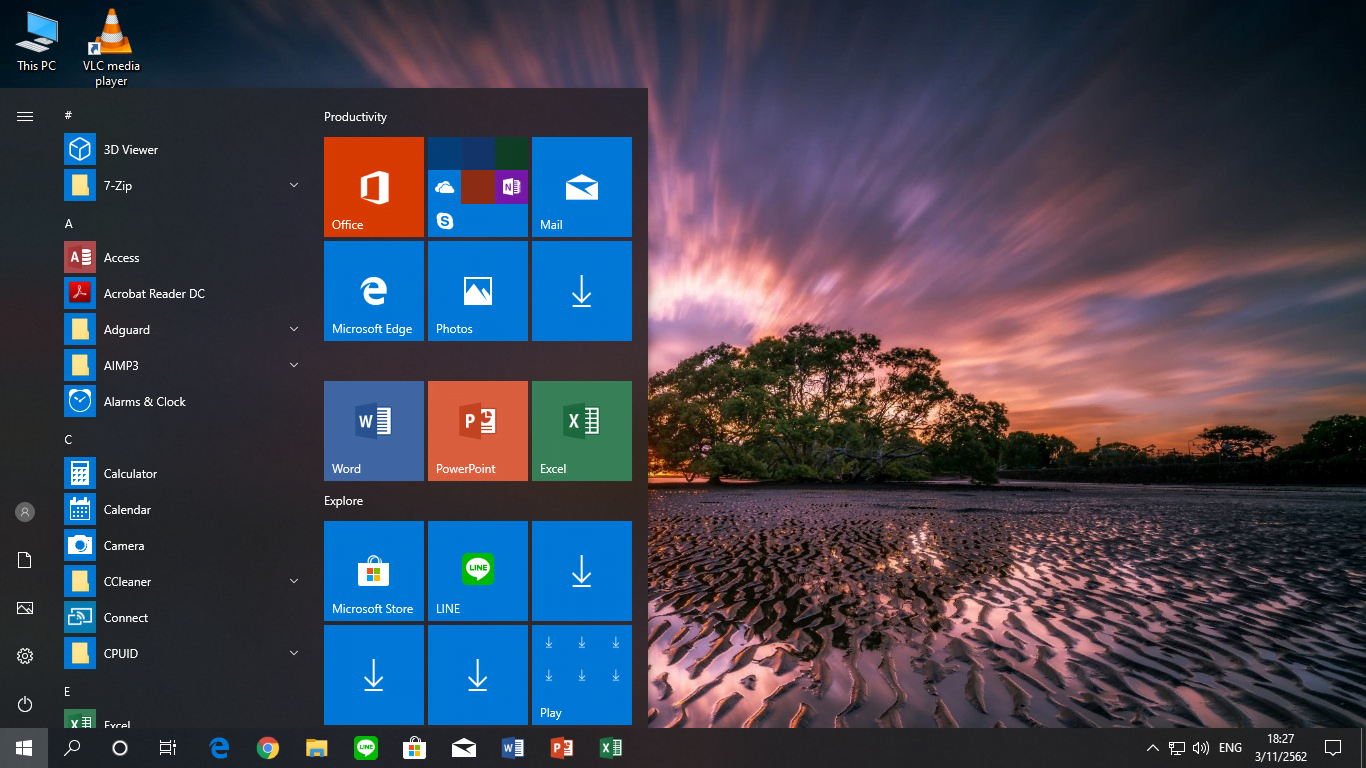The height and width of the screenshot is (768, 1366).
Task: Click the Explore group header
Action: point(343,501)
